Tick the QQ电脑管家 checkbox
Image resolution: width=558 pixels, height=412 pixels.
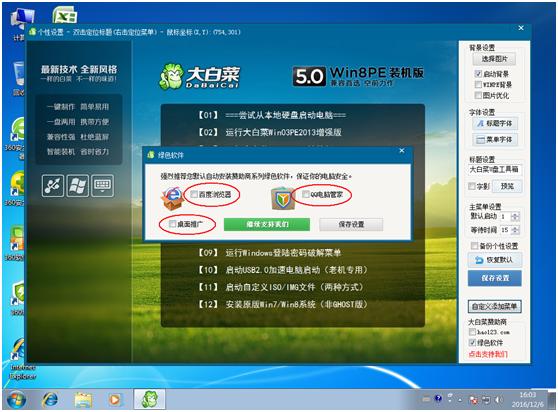305,194
